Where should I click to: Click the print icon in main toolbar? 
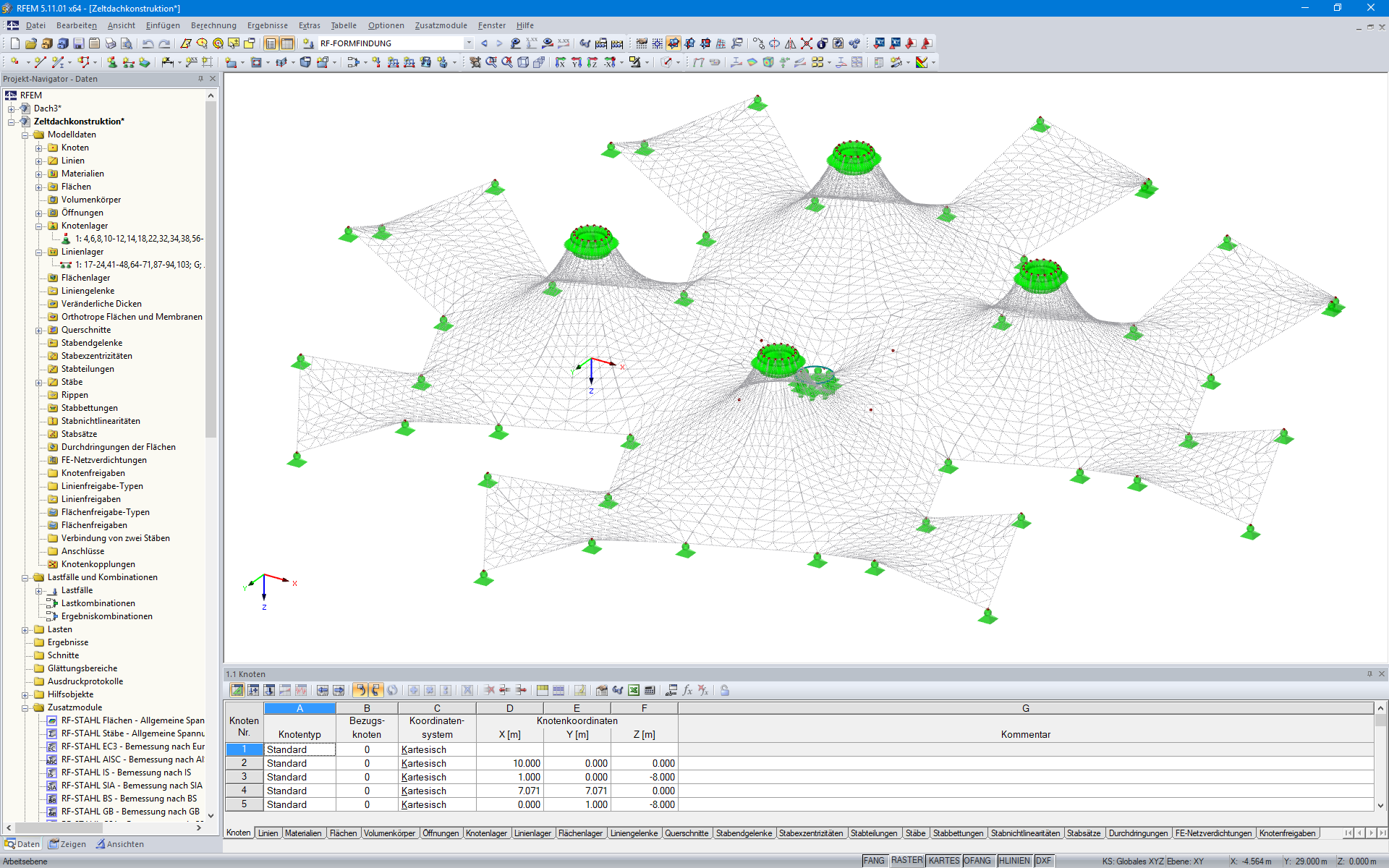[111, 43]
